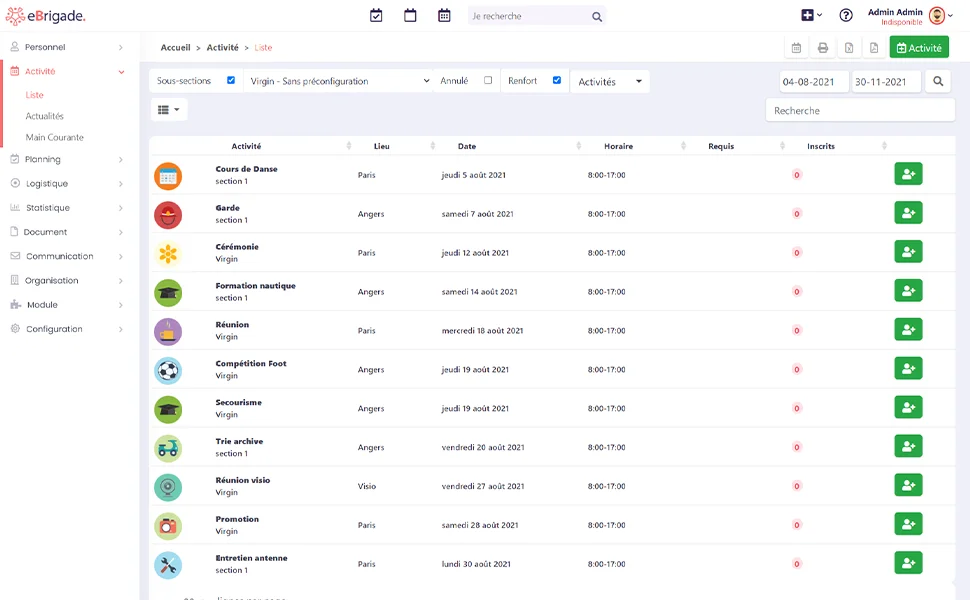Open the calendar-check icon in top bar
The image size is (970, 600).
(x=376, y=15)
